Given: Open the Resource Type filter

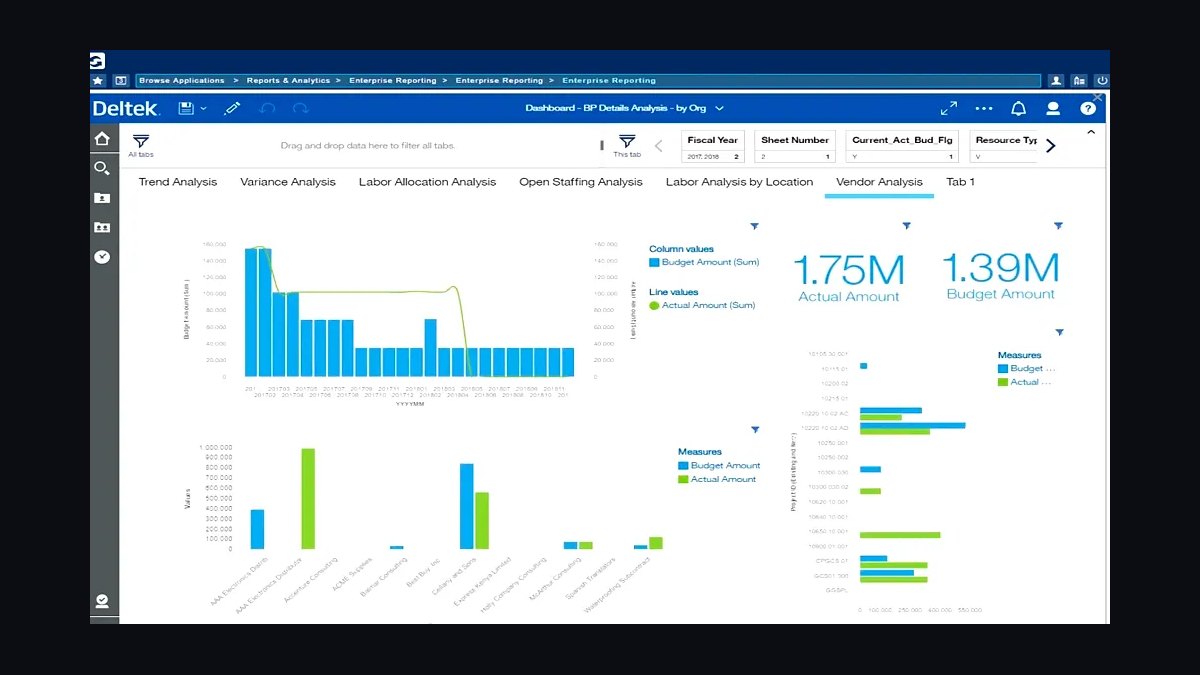Looking at the screenshot, I should tap(1004, 146).
